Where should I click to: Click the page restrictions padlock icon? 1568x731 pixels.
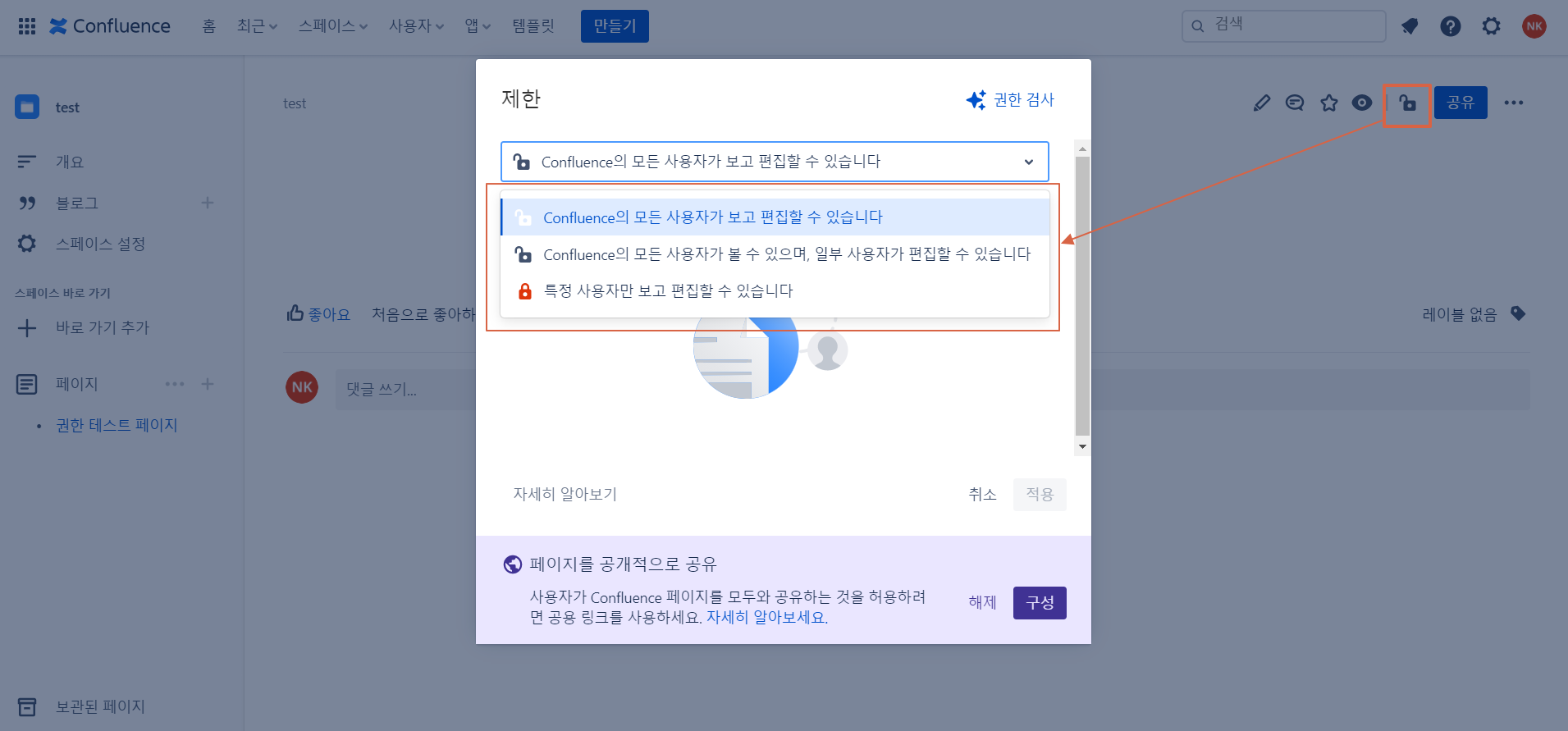1407,103
